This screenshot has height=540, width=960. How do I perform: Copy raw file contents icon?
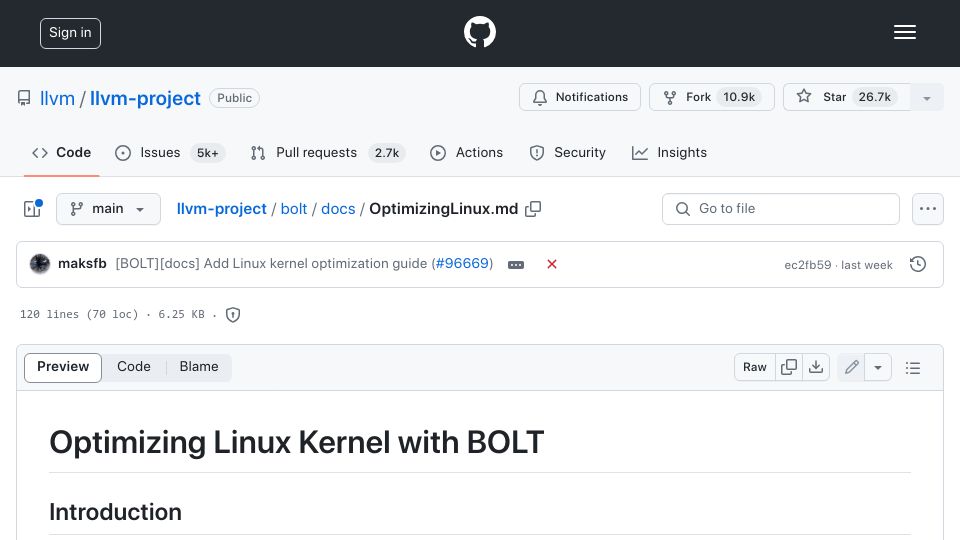click(789, 367)
